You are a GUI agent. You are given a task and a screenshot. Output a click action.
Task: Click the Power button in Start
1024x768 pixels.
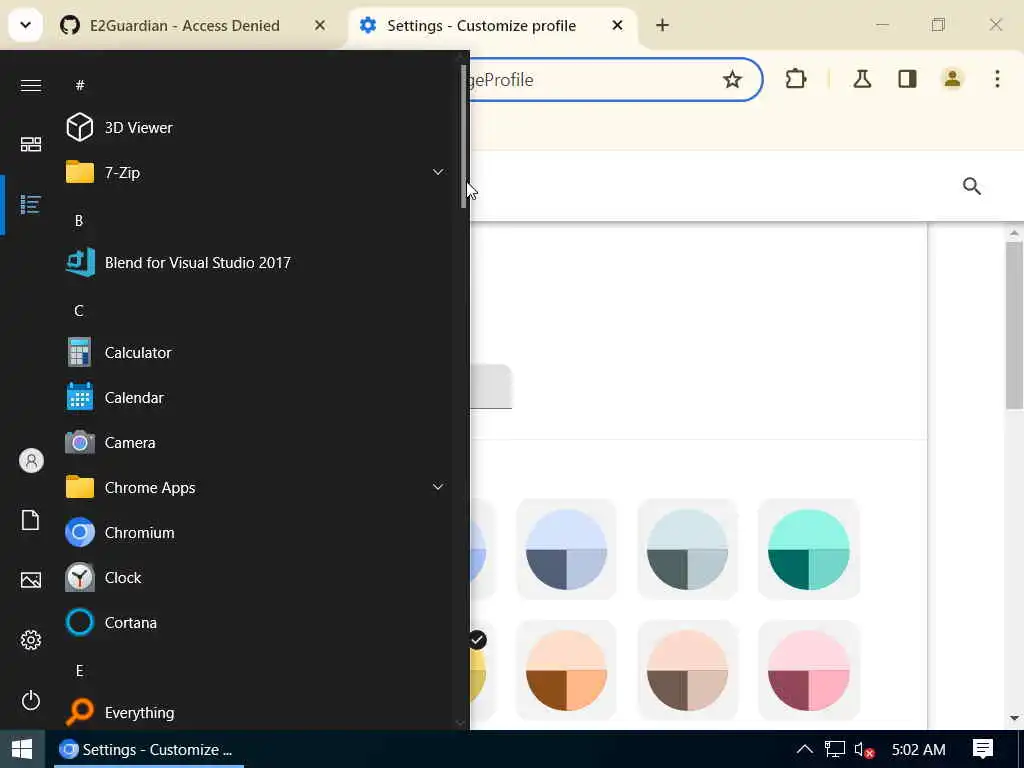[31, 701]
